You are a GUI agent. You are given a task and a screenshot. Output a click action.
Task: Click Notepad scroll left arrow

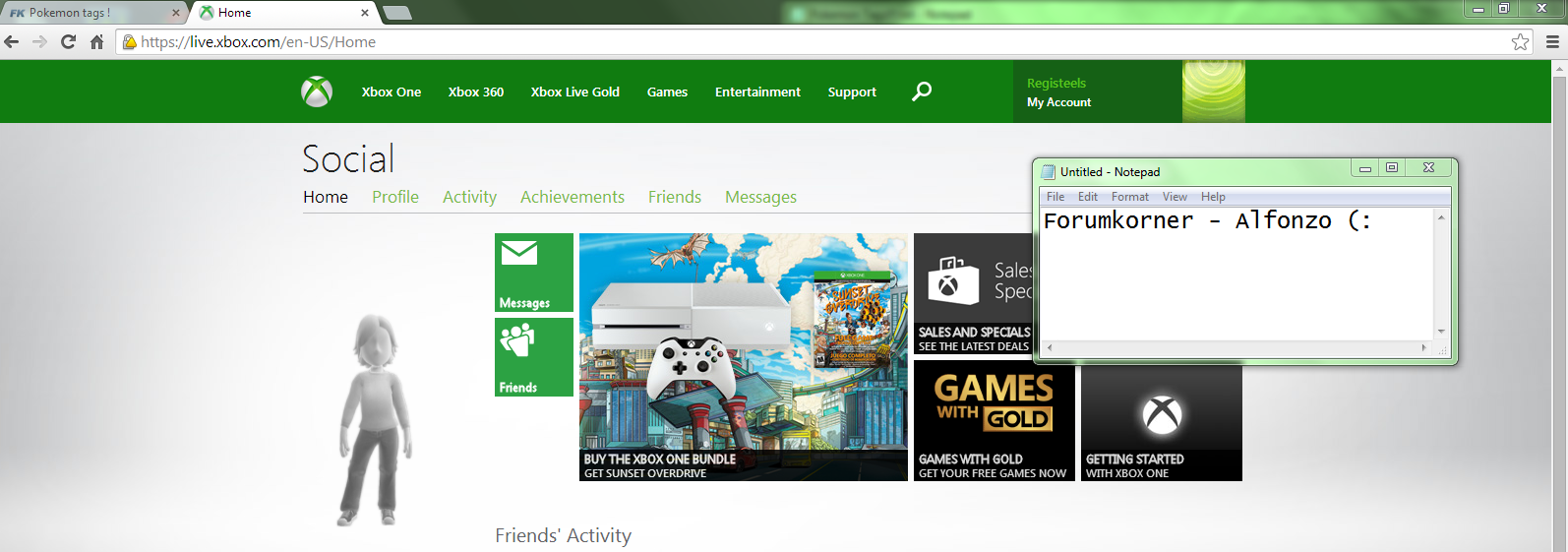(x=1049, y=347)
